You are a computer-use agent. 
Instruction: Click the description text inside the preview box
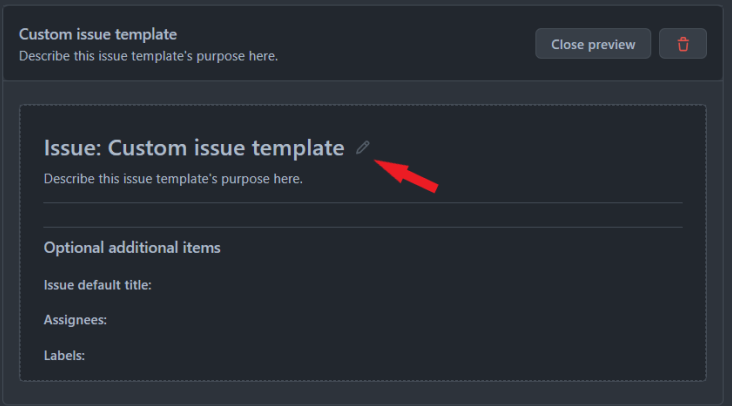(173, 179)
